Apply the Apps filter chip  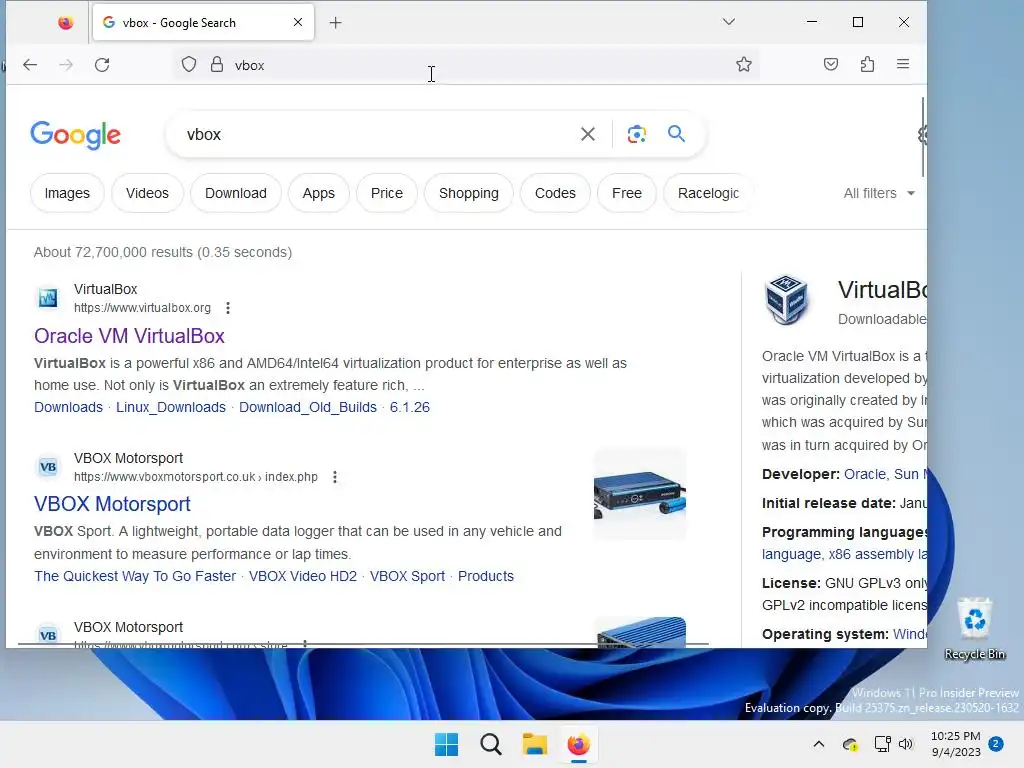(319, 193)
